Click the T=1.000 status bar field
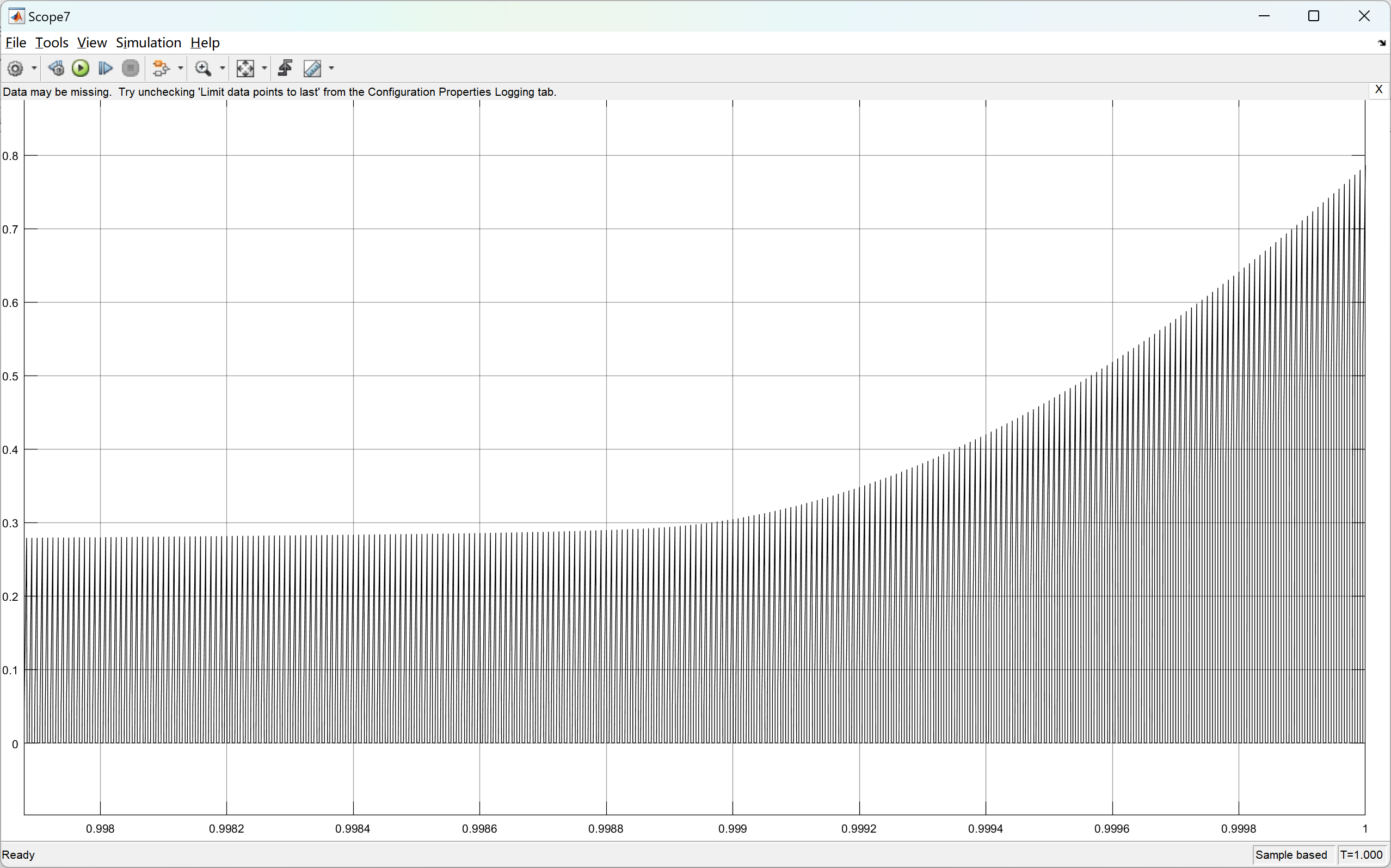The image size is (1391, 868). (1361, 854)
